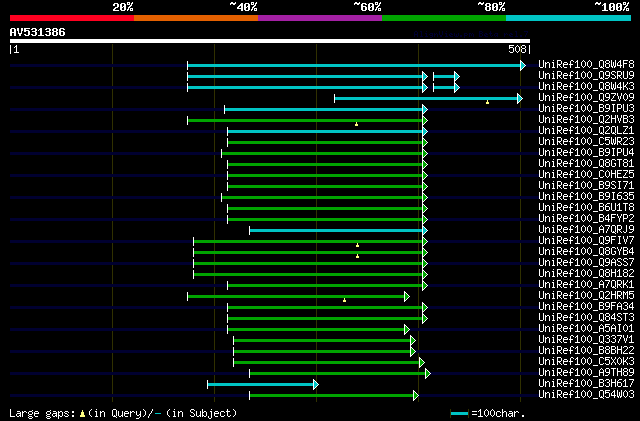Open UniRef100_A5AI01 entry
This screenshot has height=421, width=640.
point(586,329)
